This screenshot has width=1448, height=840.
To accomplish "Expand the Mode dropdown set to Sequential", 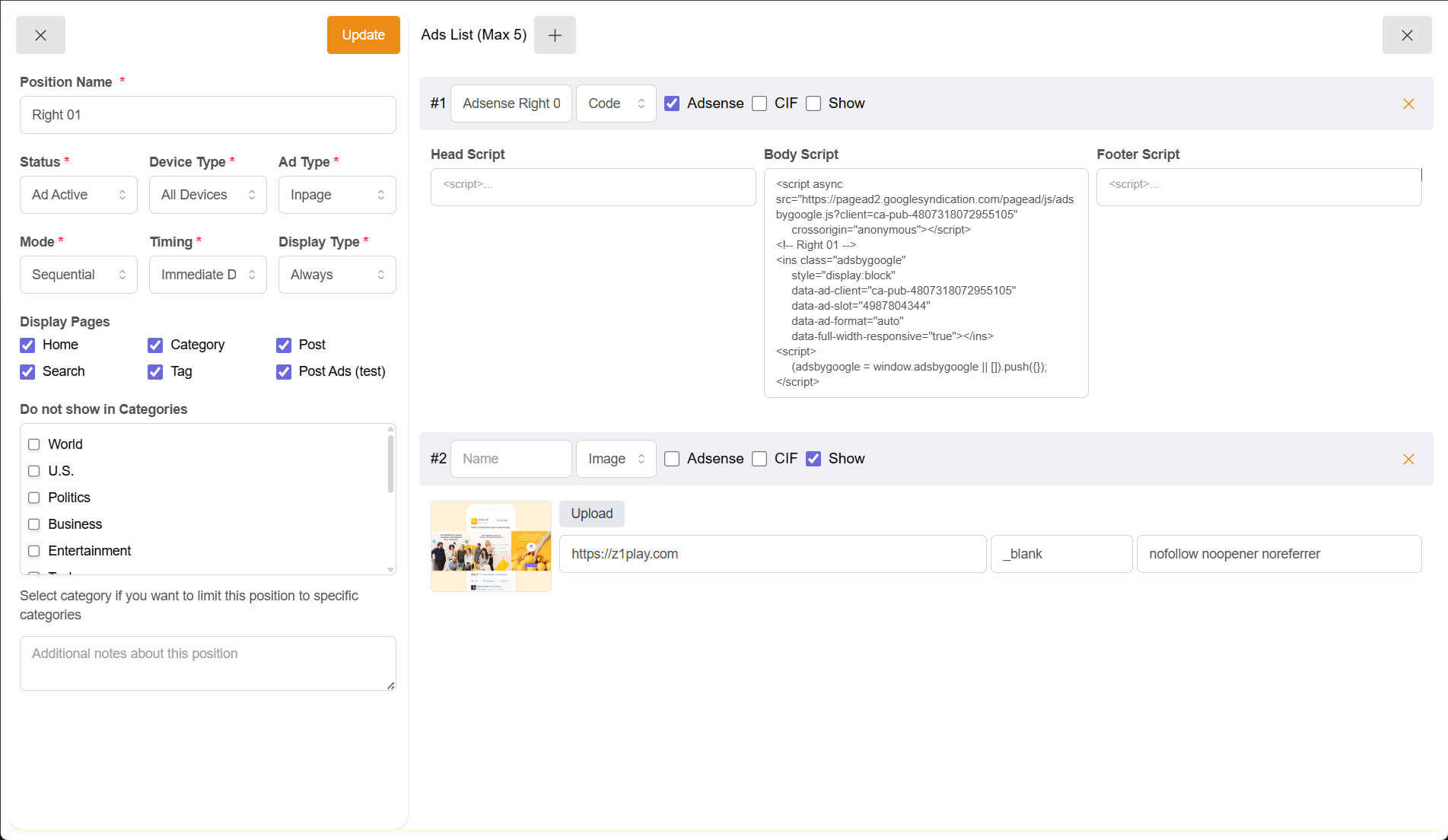I will 78,275.
